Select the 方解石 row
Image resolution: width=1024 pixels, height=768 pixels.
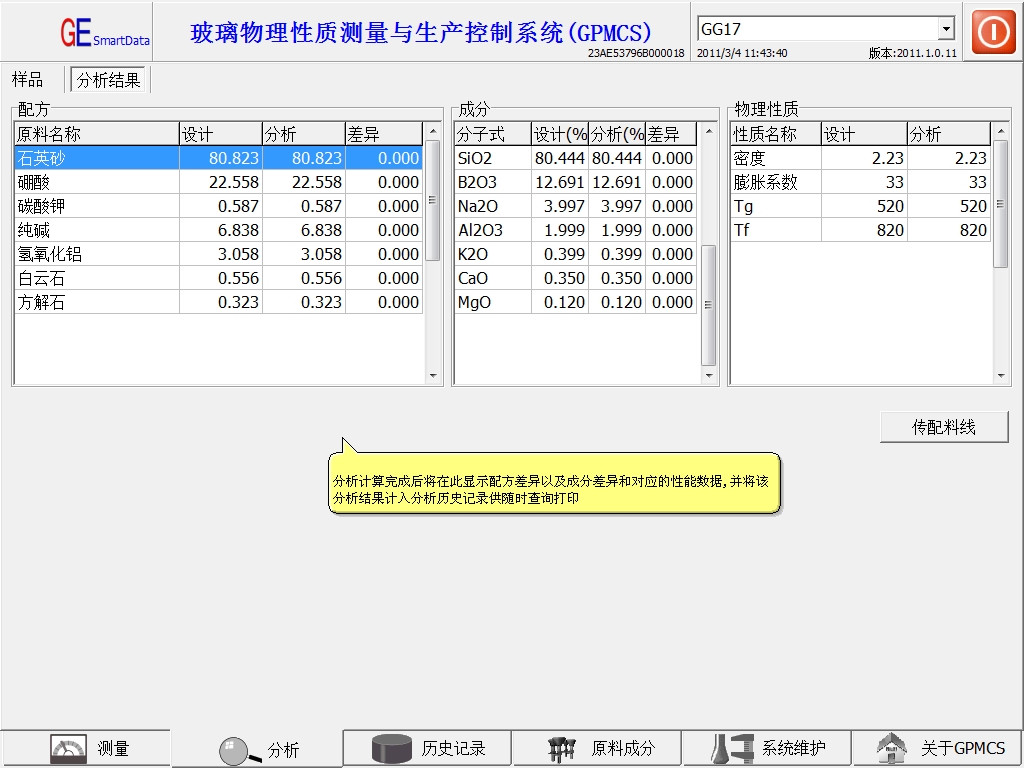219,302
